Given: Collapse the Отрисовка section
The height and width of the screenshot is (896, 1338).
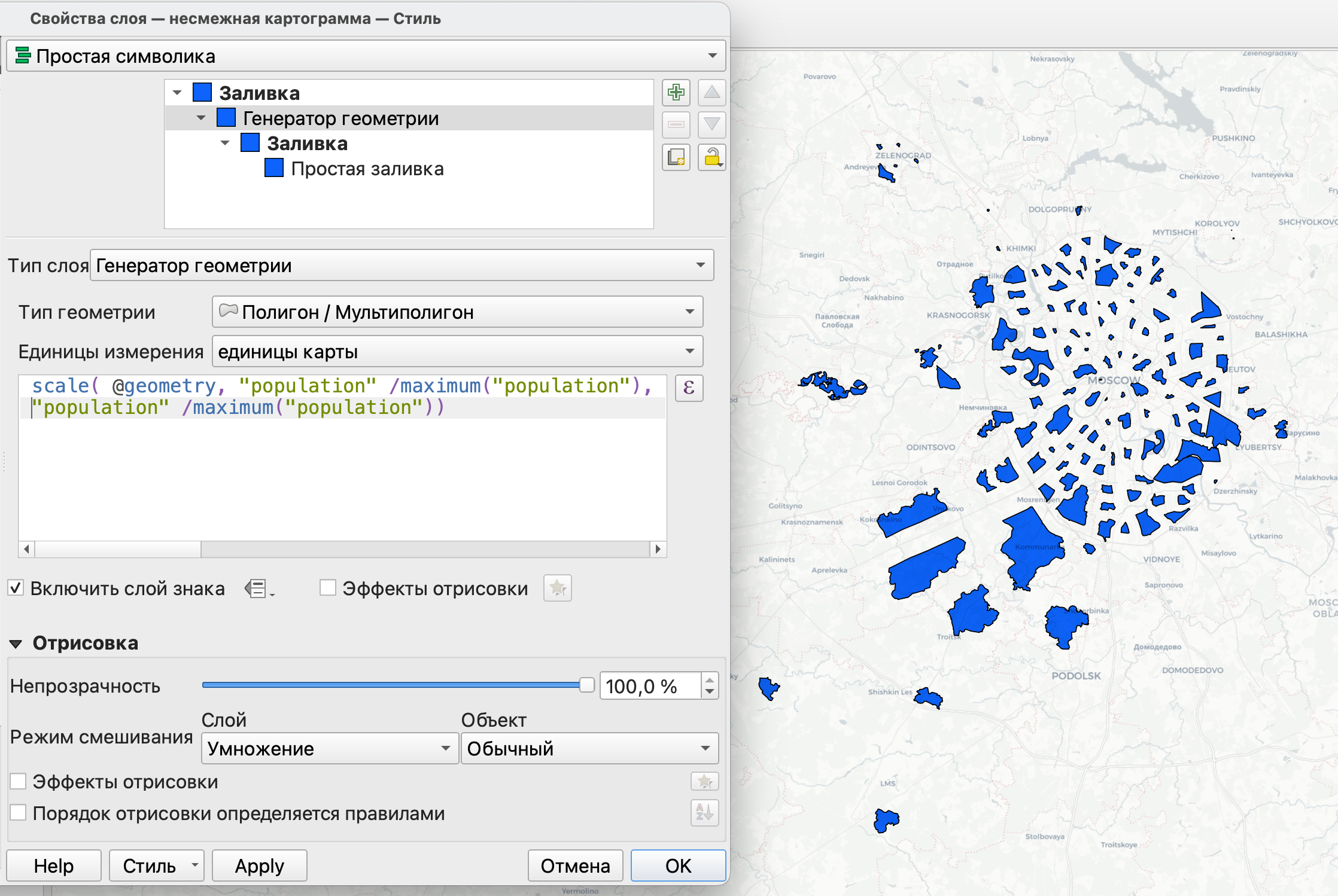Looking at the screenshot, I should 16,644.
